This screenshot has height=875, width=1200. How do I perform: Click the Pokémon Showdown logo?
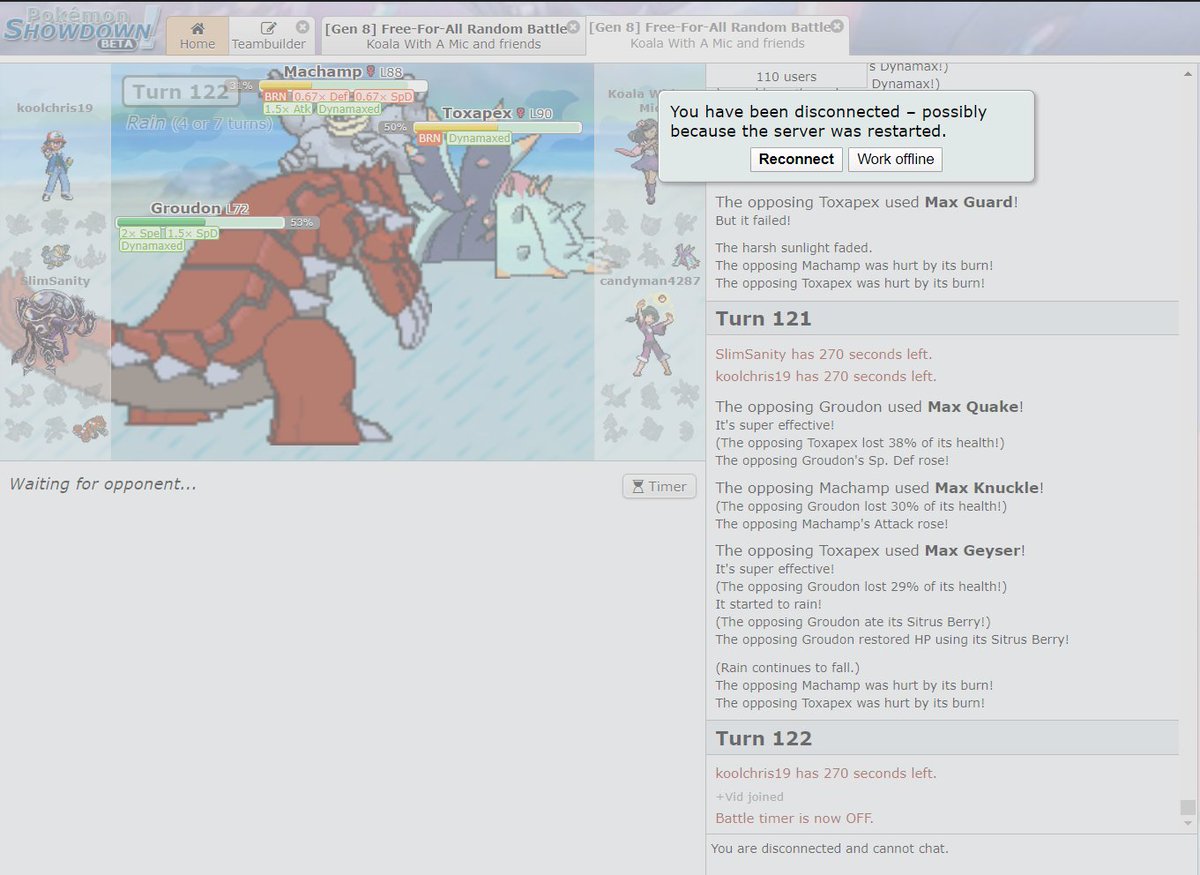coord(80,30)
